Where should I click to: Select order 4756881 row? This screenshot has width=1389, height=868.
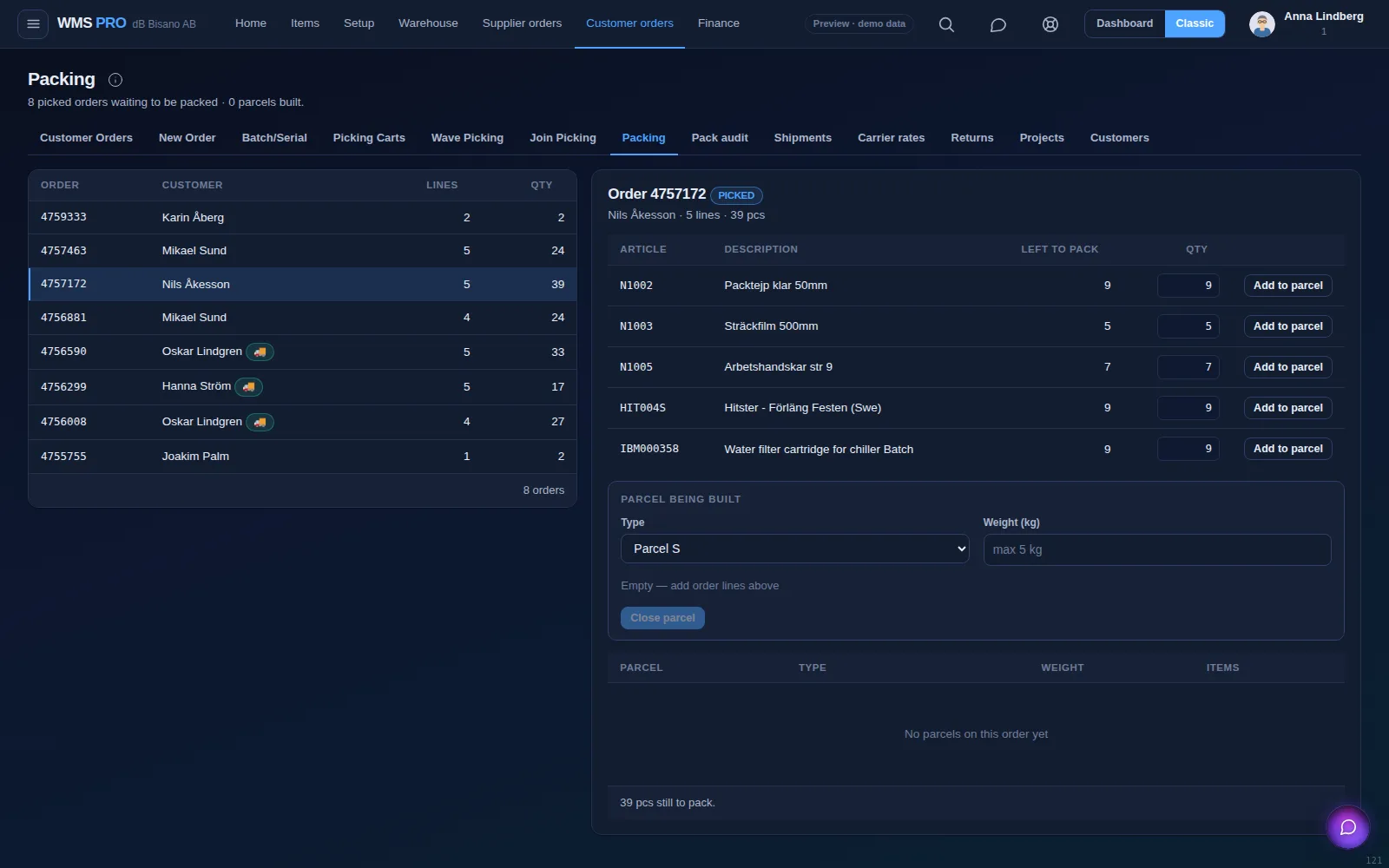click(x=302, y=318)
